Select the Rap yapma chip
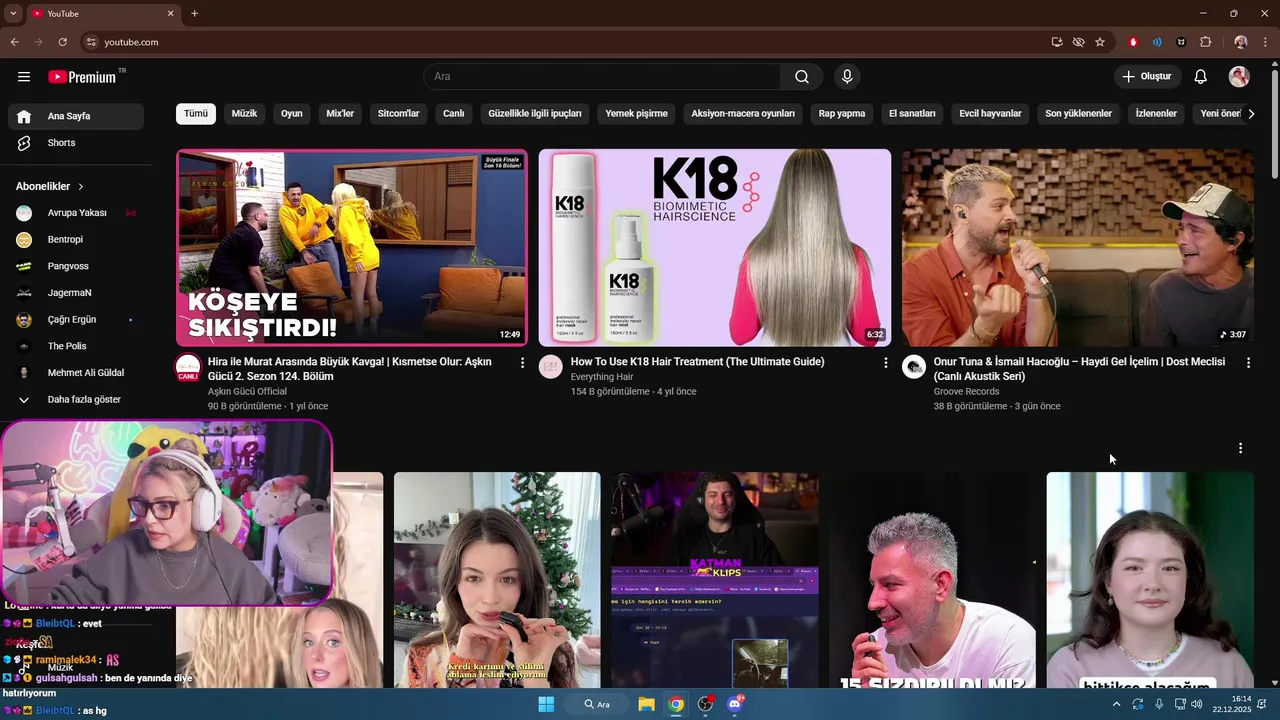1280x720 pixels. click(842, 114)
